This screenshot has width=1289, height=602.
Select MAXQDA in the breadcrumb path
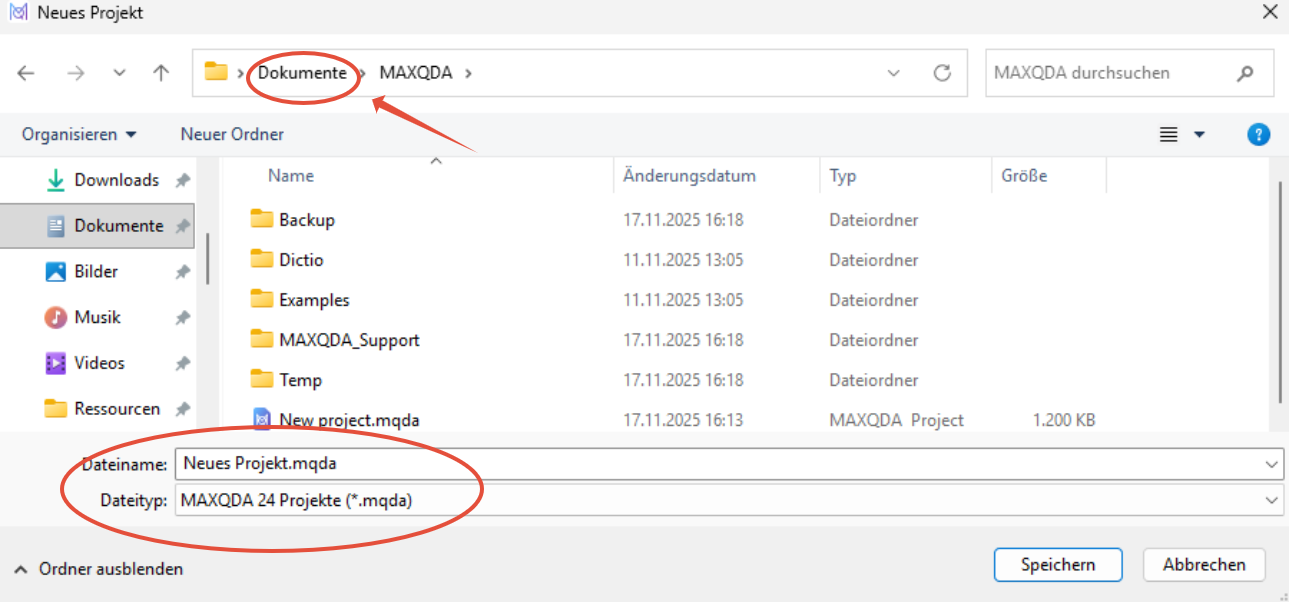tap(416, 73)
